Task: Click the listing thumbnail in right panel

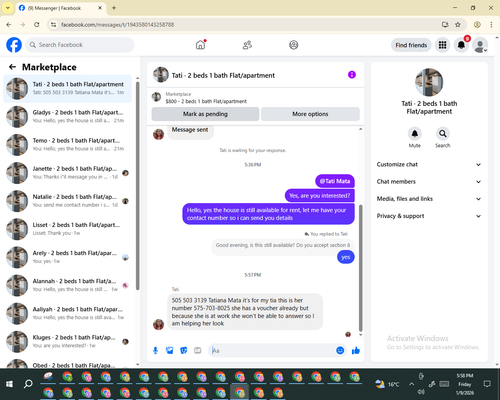Action: click(x=429, y=82)
